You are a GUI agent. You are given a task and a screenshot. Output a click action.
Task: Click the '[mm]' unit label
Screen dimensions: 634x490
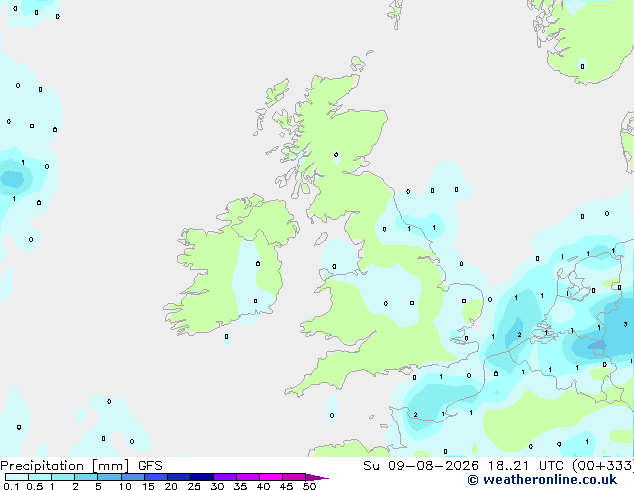coord(110,466)
